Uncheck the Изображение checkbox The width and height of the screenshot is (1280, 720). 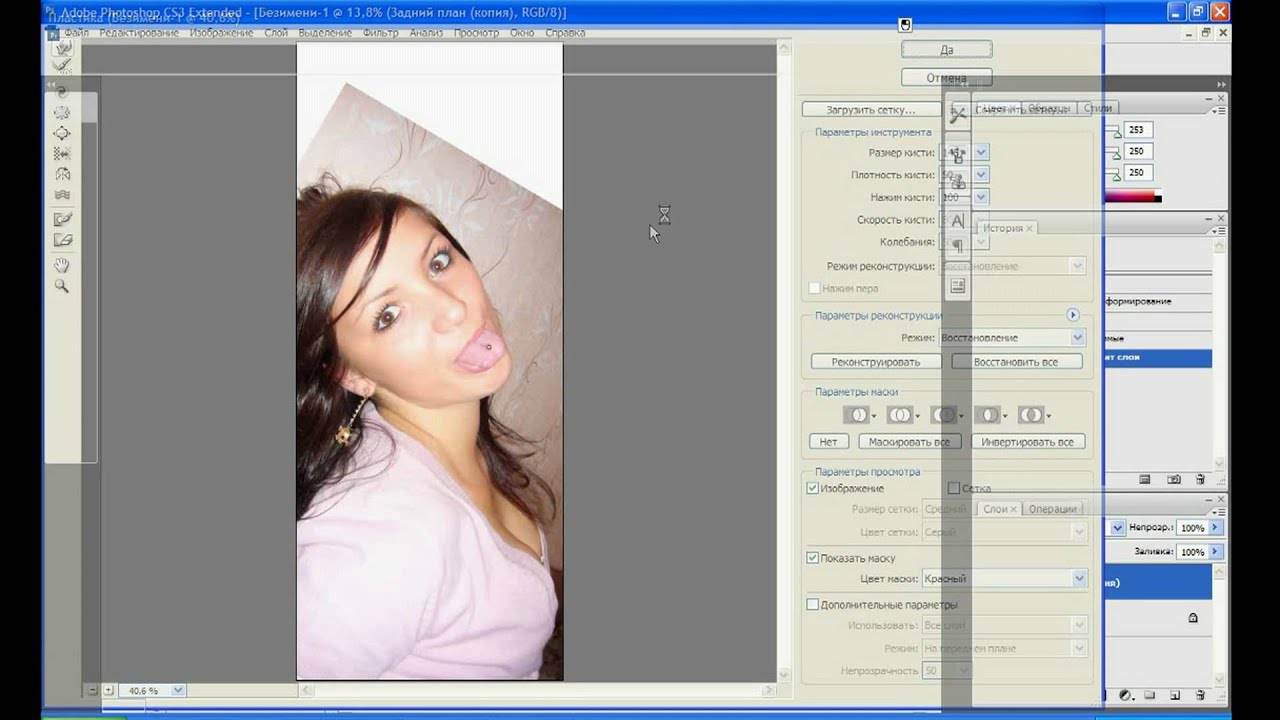click(x=813, y=488)
